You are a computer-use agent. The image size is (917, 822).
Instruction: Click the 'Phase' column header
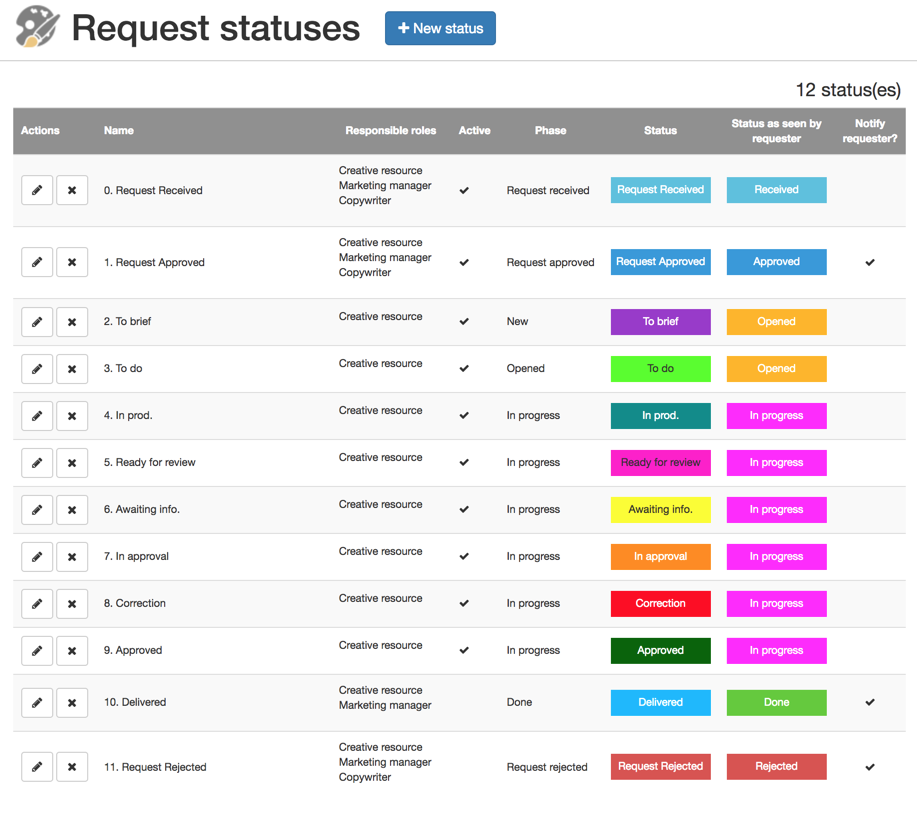550,131
